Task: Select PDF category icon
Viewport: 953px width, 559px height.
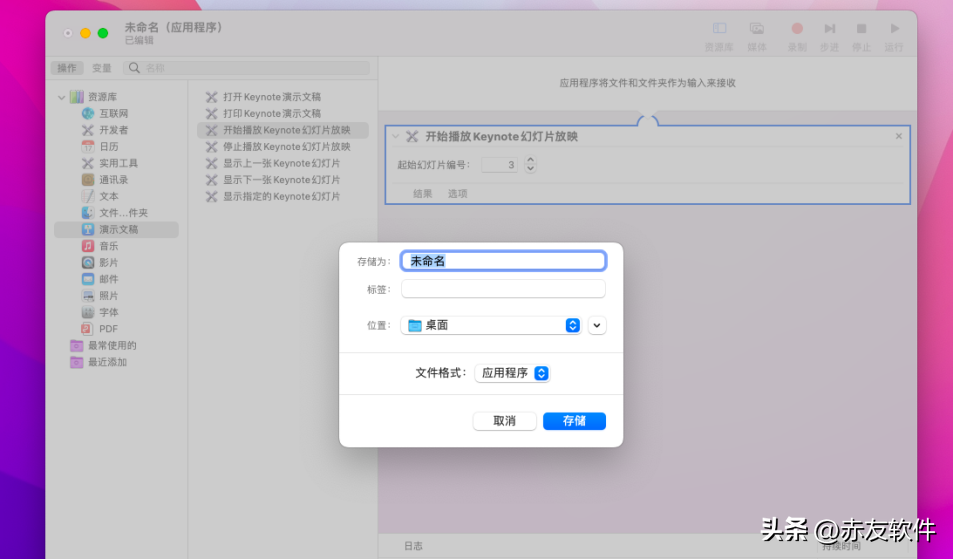Action: pos(88,329)
